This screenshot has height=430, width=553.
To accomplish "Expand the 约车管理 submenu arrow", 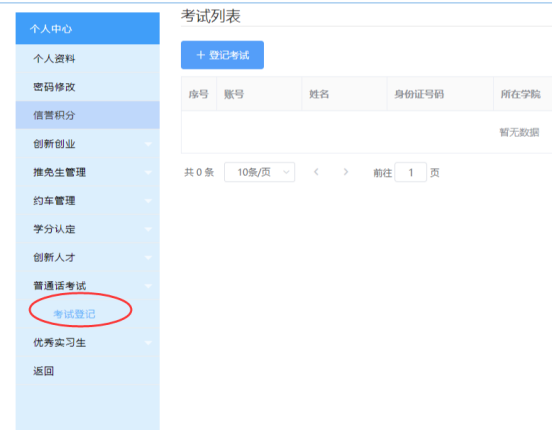I will [x=148, y=201].
